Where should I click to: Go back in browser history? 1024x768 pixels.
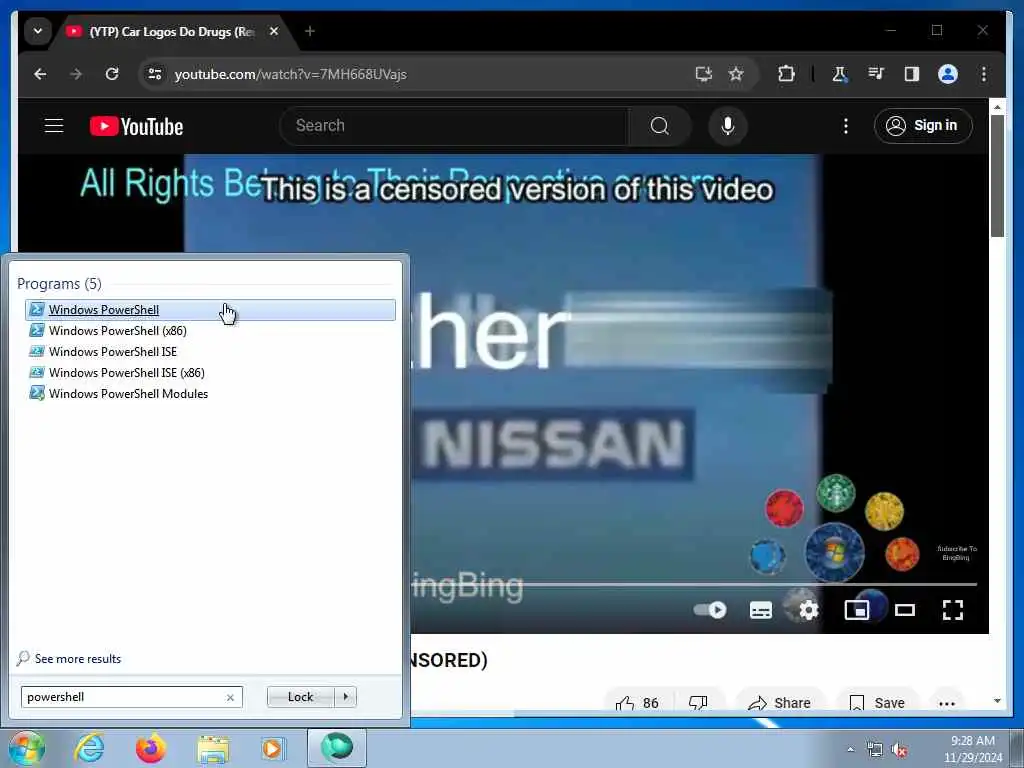(x=40, y=74)
